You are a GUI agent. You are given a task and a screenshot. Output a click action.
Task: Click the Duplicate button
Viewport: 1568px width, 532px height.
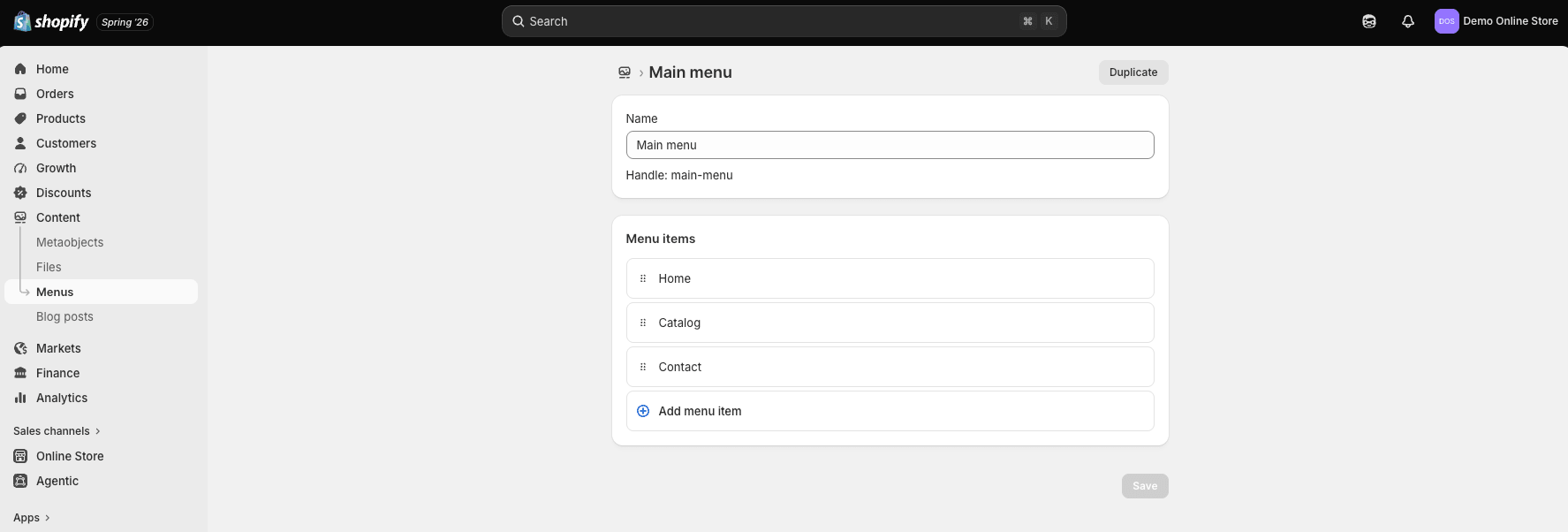tap(1133, 72)
